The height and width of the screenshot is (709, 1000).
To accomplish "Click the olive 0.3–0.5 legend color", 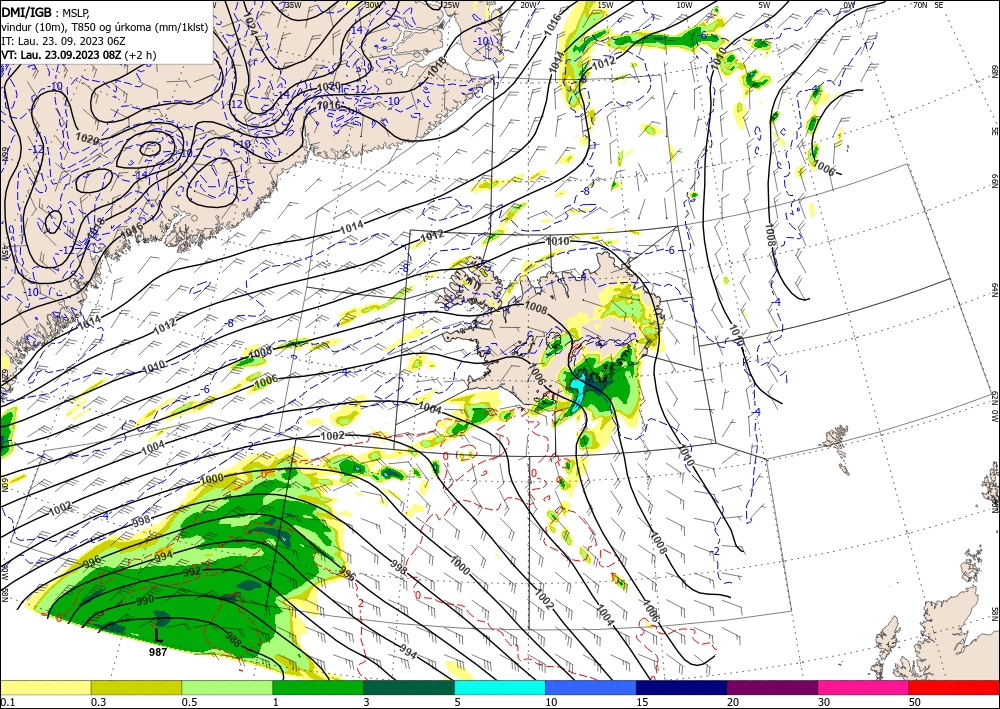I will 136,688.
